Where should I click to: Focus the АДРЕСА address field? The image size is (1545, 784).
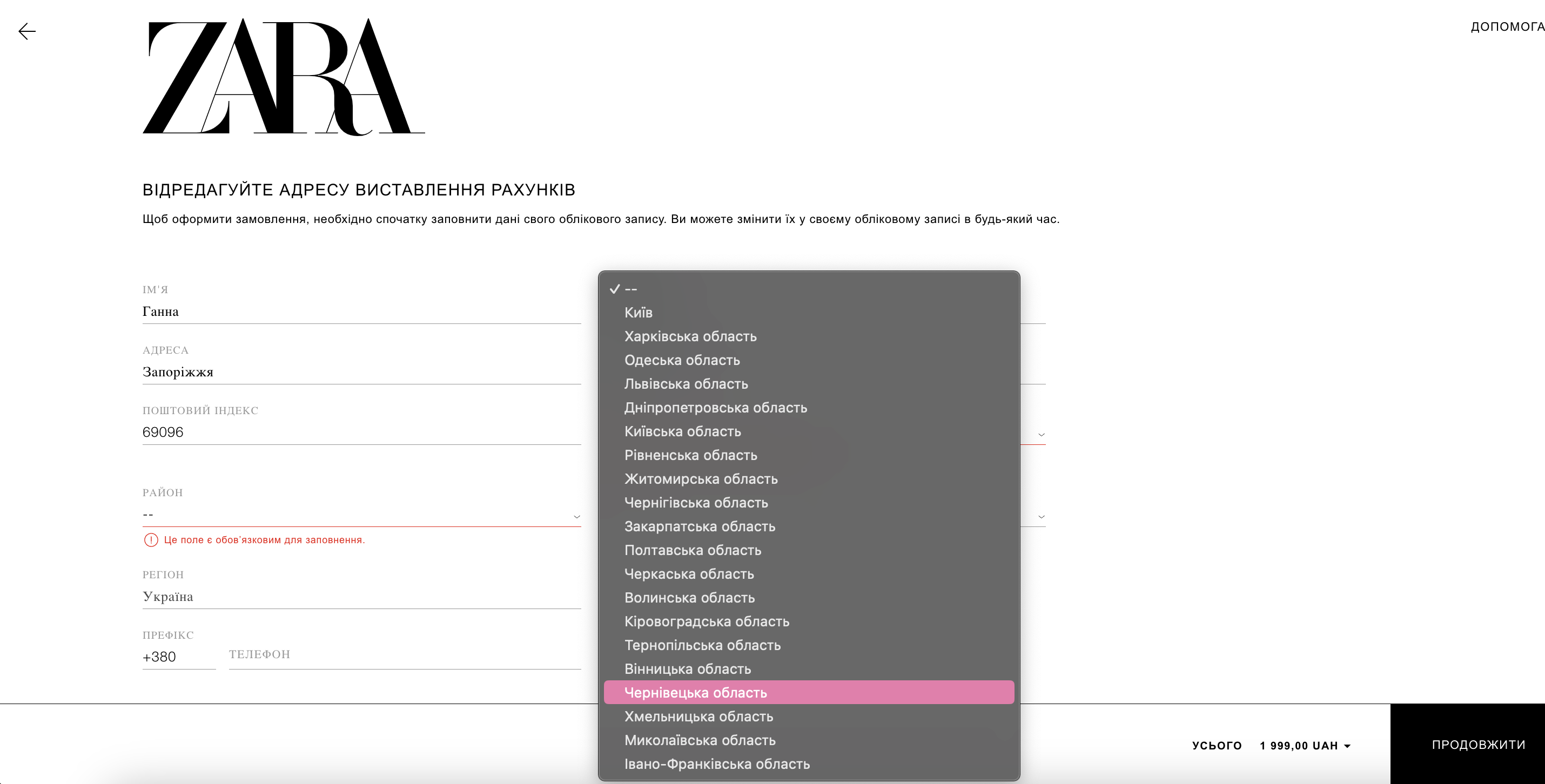coord(361,372)
